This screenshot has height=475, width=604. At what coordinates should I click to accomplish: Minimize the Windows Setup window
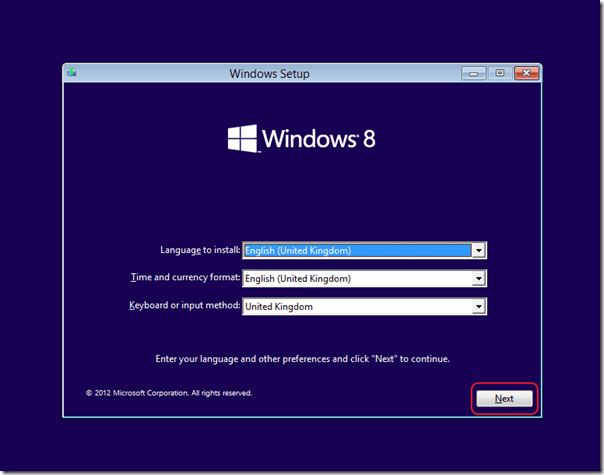coord(474,73)
